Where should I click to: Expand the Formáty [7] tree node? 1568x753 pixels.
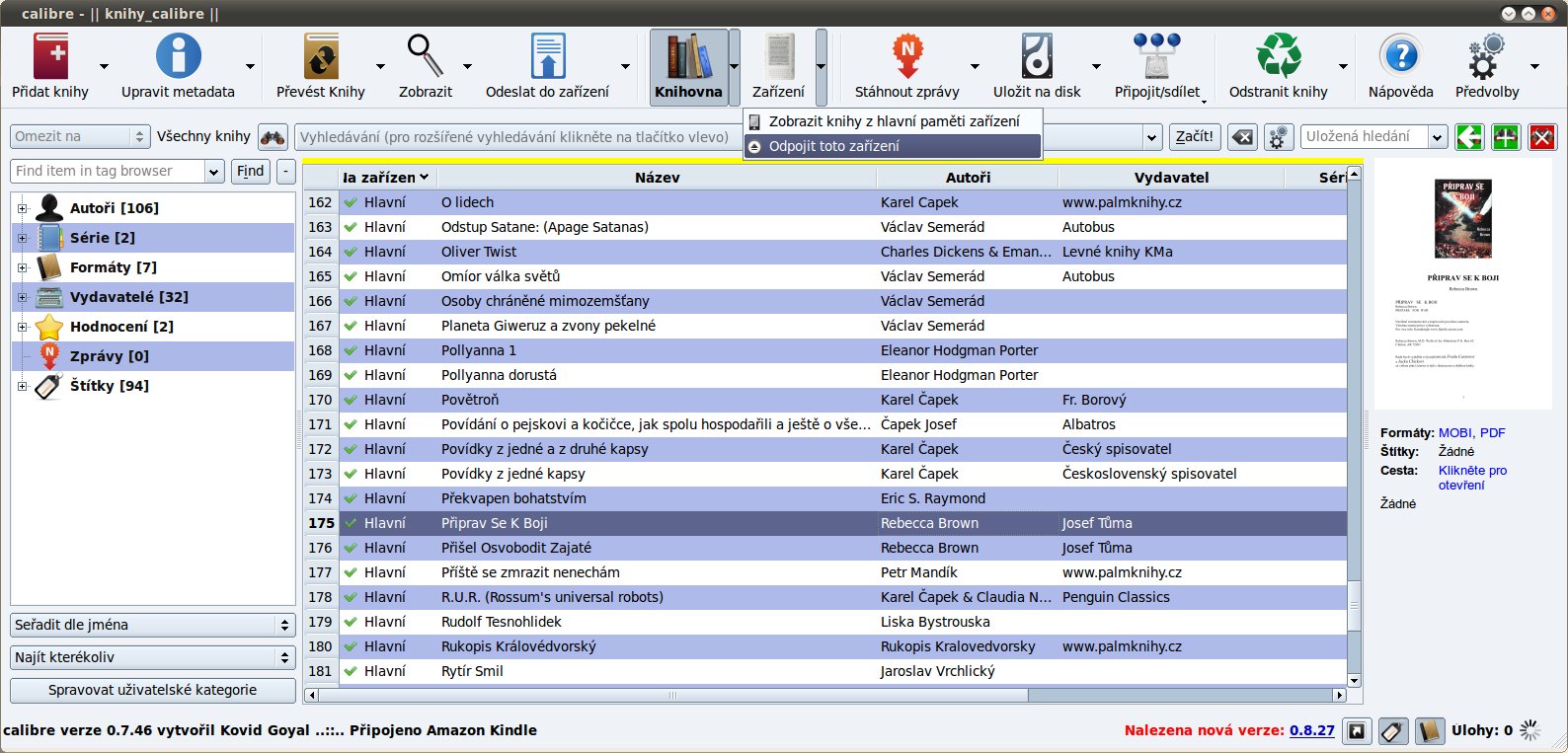(22, 267)
